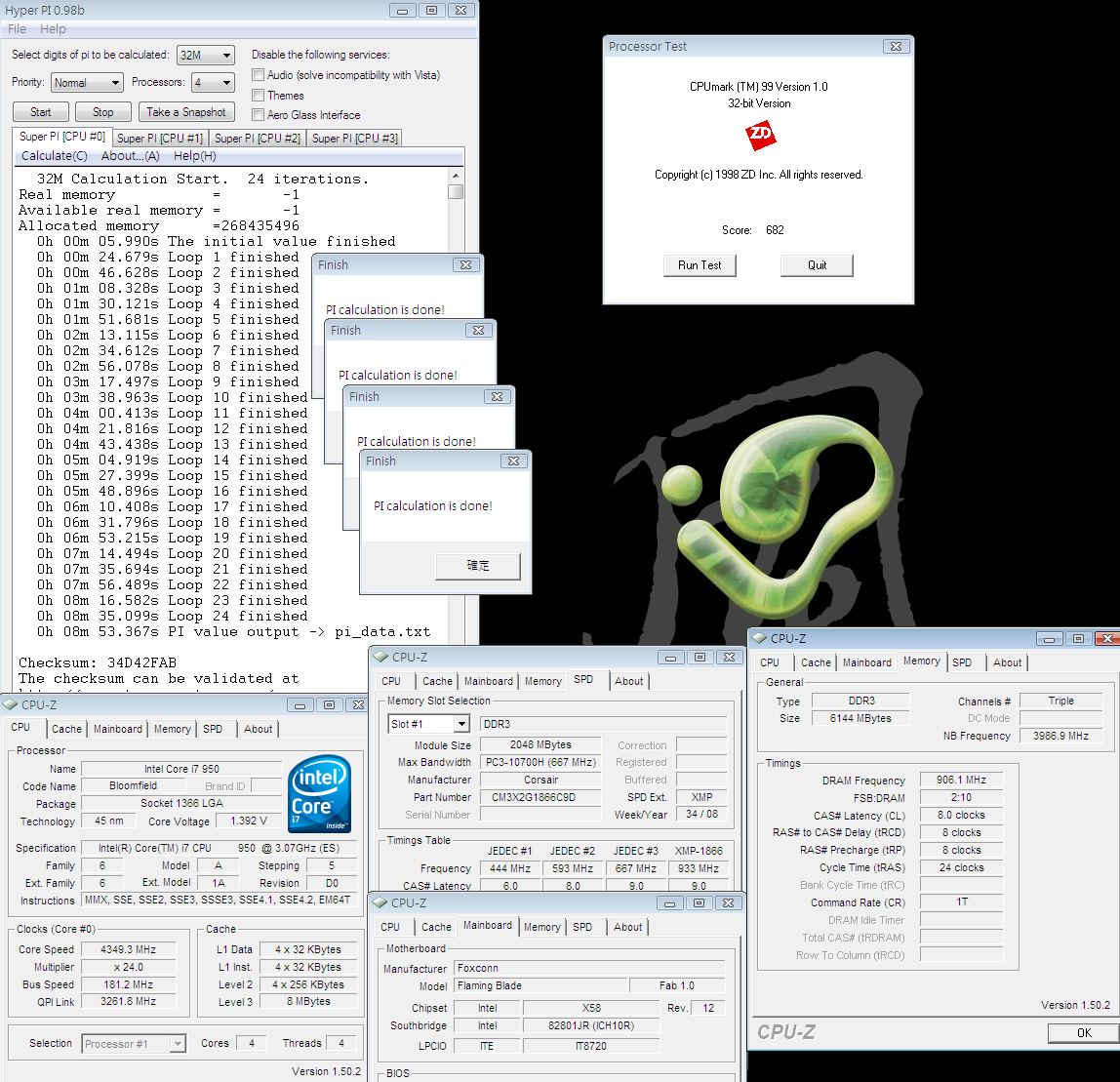Screen dimensions: 1120x1082
Task: Close the Processor Test window
Action: pos(896,47)
